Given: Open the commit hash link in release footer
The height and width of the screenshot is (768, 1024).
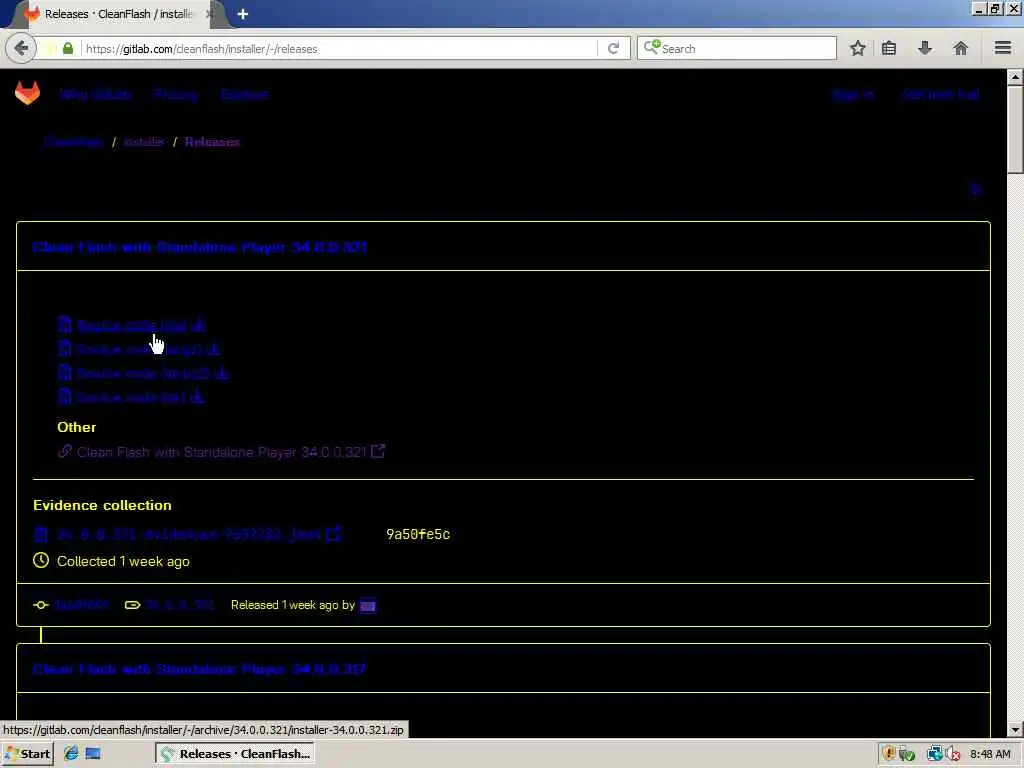Looking at the screenshot, I should point(81,605).
